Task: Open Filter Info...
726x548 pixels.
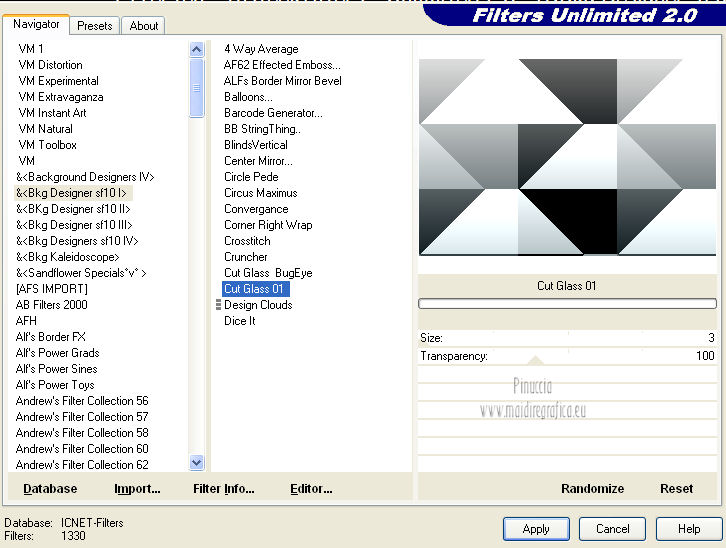Action: [x=224, y=489]
